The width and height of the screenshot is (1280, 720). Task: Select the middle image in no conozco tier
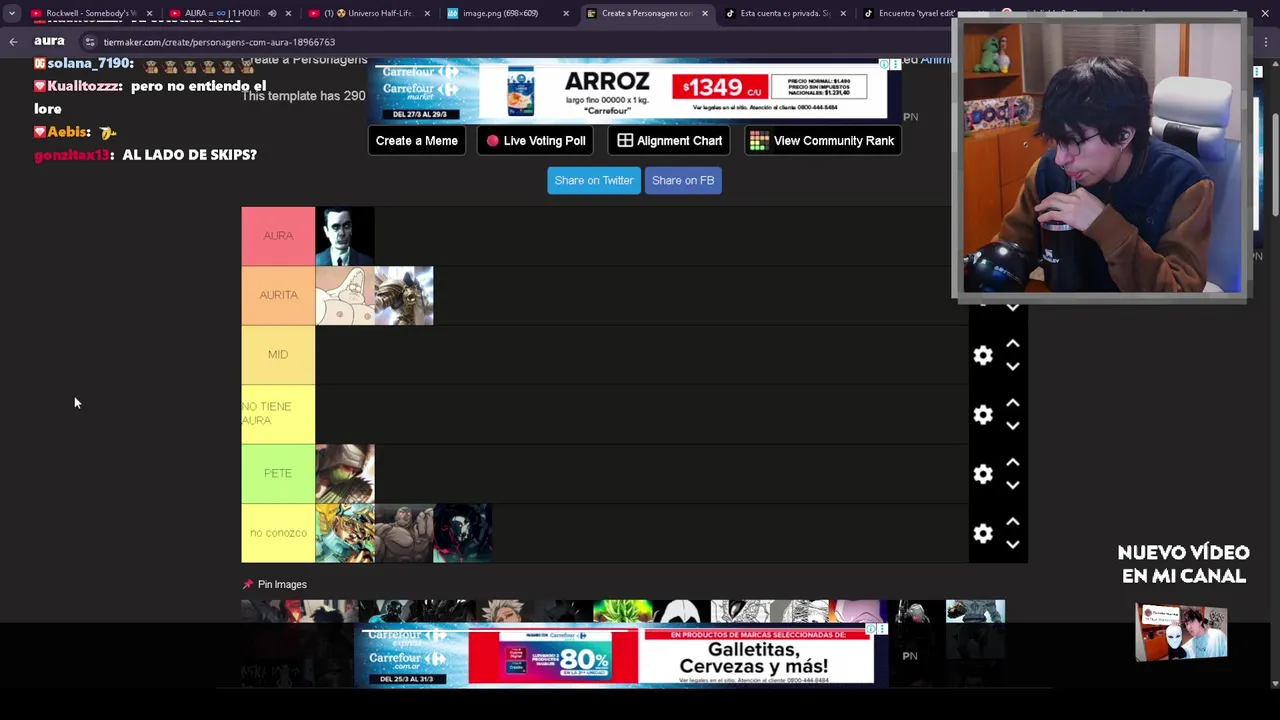(404, 533)
